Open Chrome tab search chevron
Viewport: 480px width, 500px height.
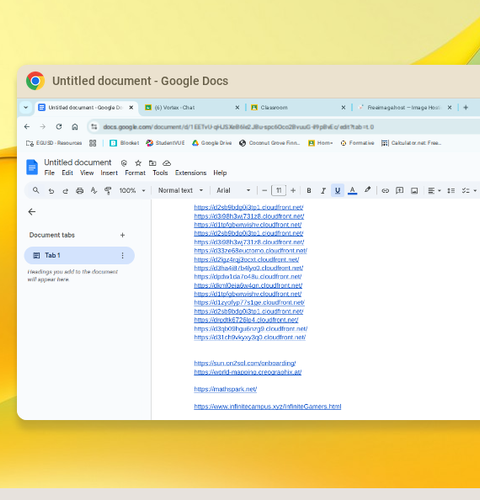pyautogui.click(x=26, y=107)
